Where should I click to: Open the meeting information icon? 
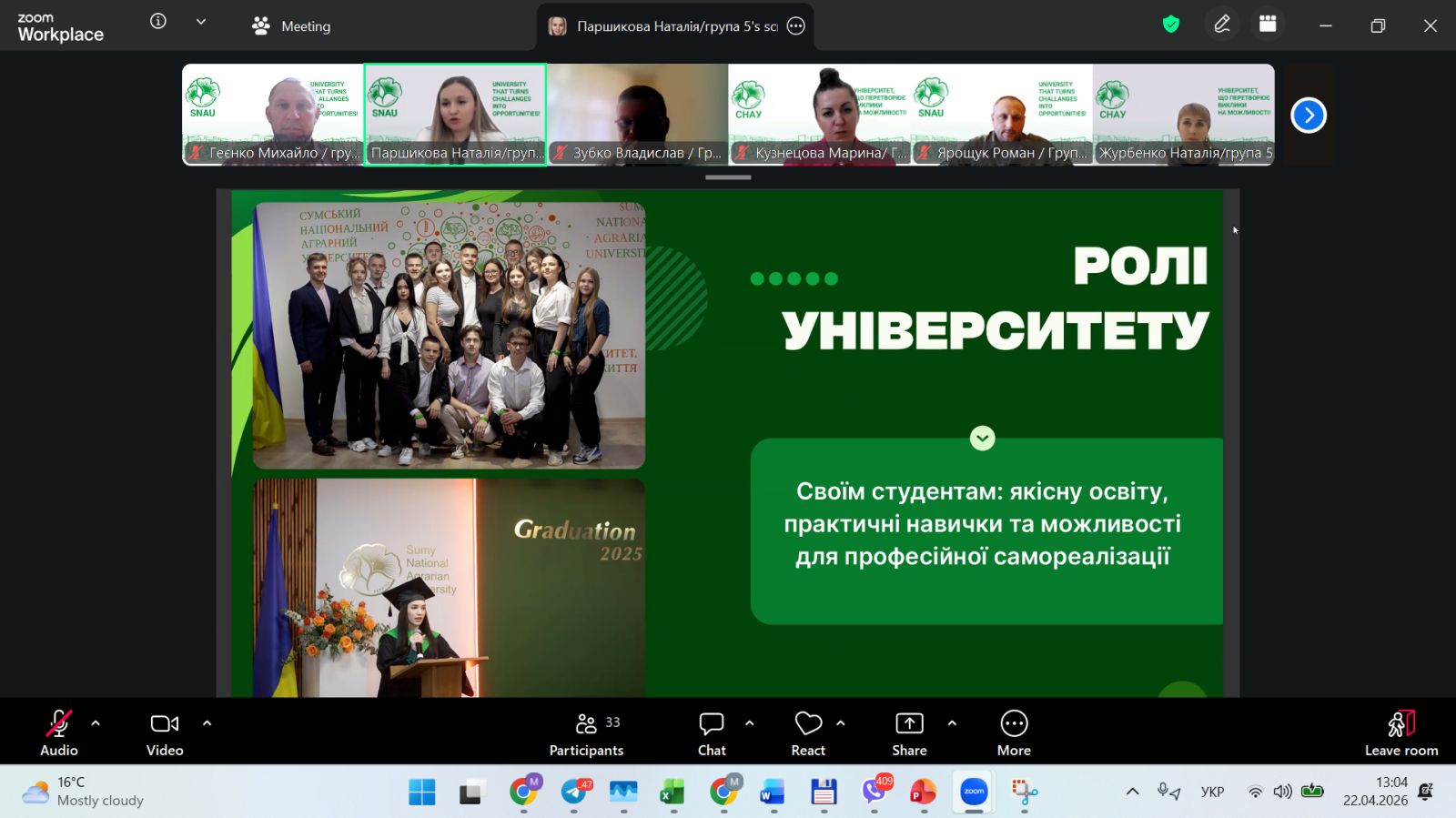coord(158,21)
